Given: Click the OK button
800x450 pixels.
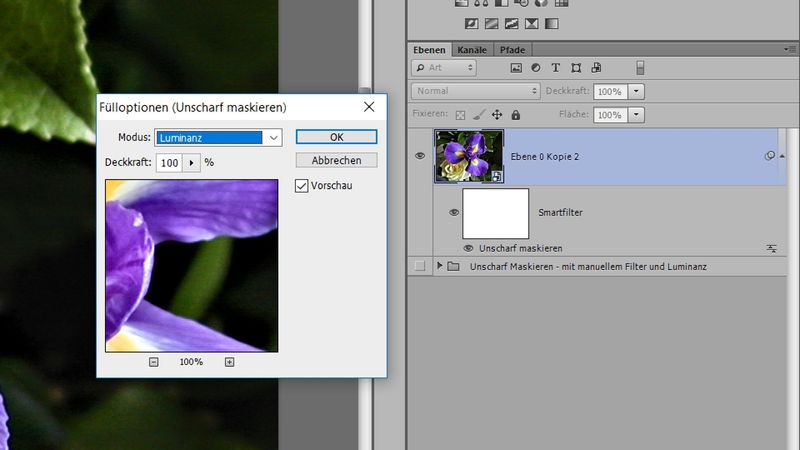Looking at the screenshot, I should [336, 137].
